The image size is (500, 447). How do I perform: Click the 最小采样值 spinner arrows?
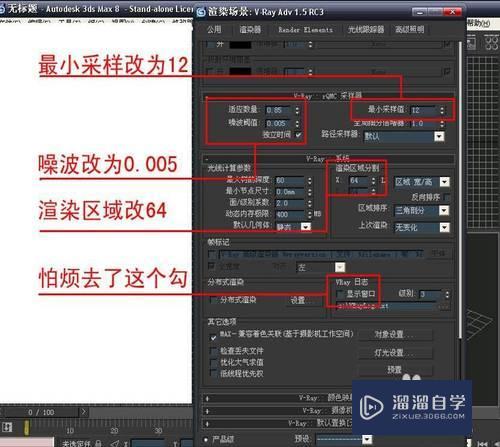click(442, 110)
